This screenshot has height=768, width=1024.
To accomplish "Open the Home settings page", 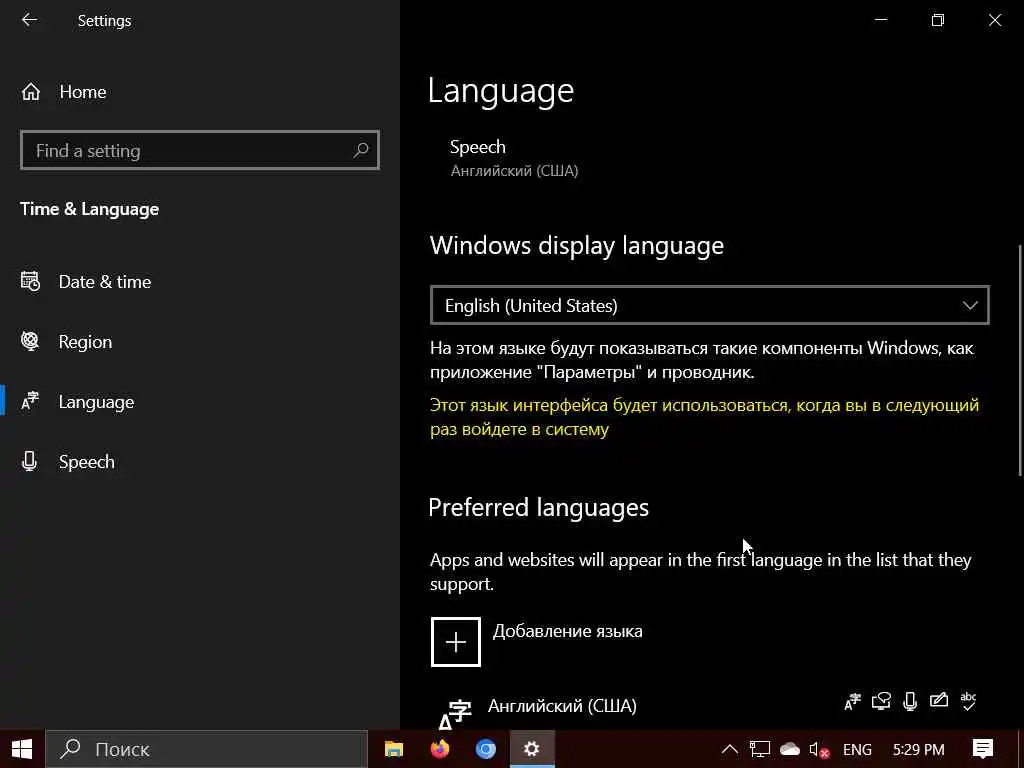I will pyautogui.click(x=82, y=92).
